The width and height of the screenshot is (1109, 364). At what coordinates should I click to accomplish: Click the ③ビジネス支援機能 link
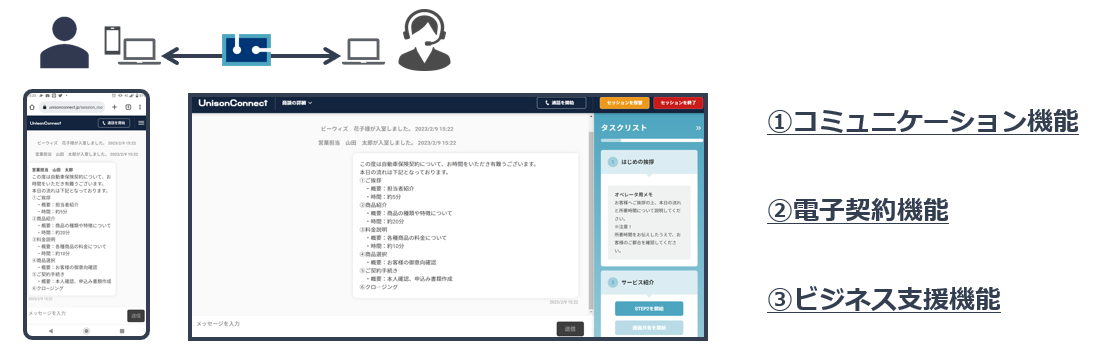tap(884, 300)
